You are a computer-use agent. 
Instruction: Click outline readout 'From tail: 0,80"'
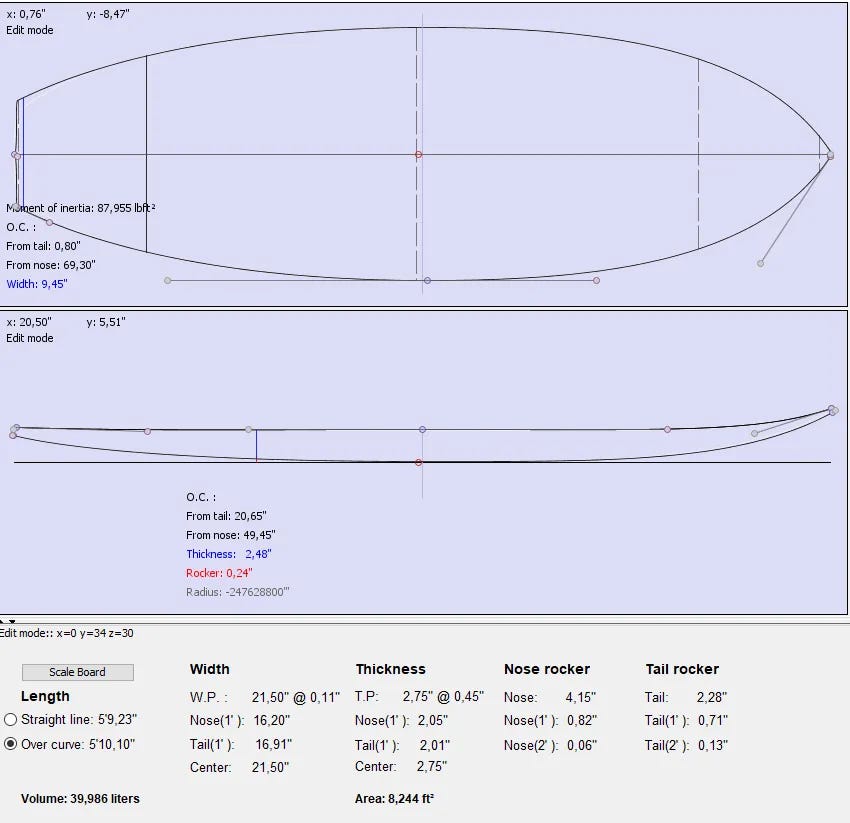tap(43, 246)
